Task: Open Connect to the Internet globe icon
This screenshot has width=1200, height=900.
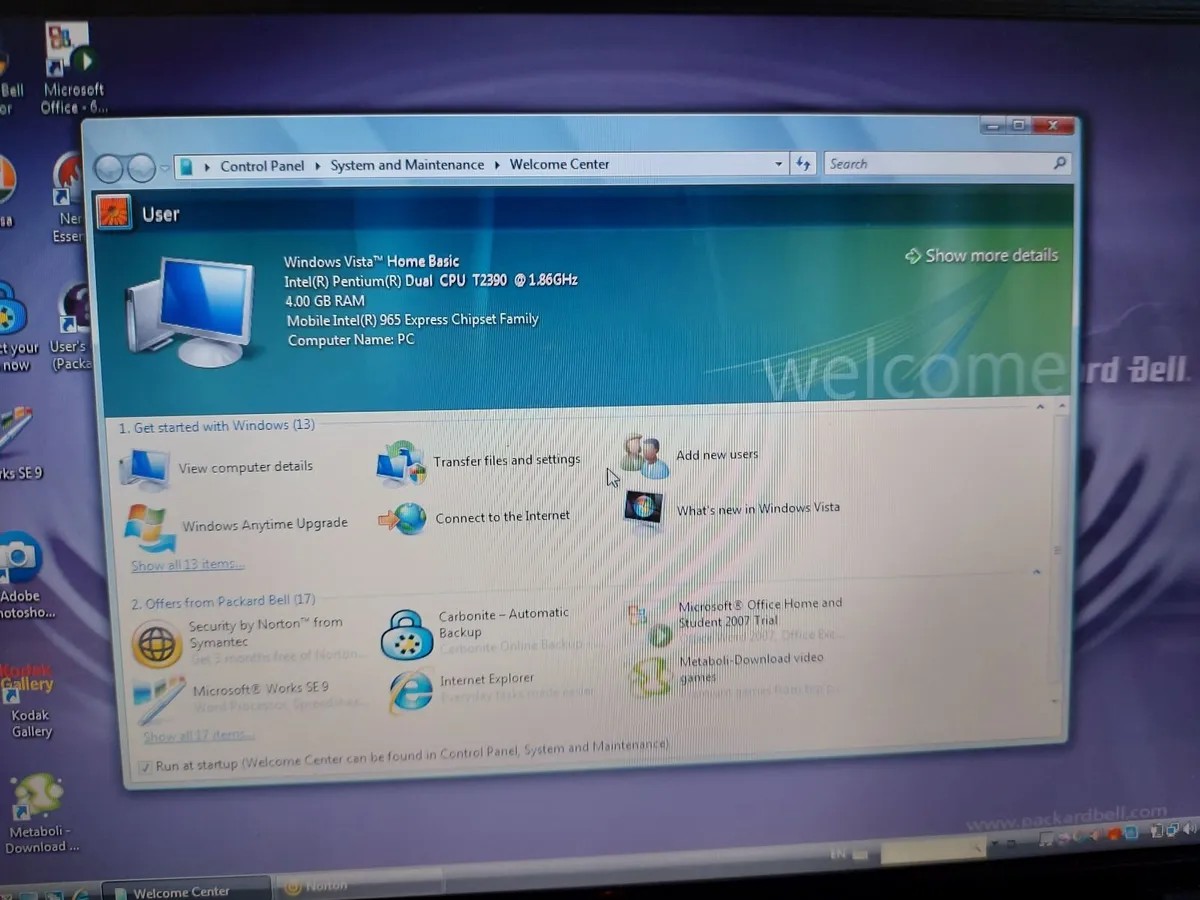Action: (x=403, y=518)
